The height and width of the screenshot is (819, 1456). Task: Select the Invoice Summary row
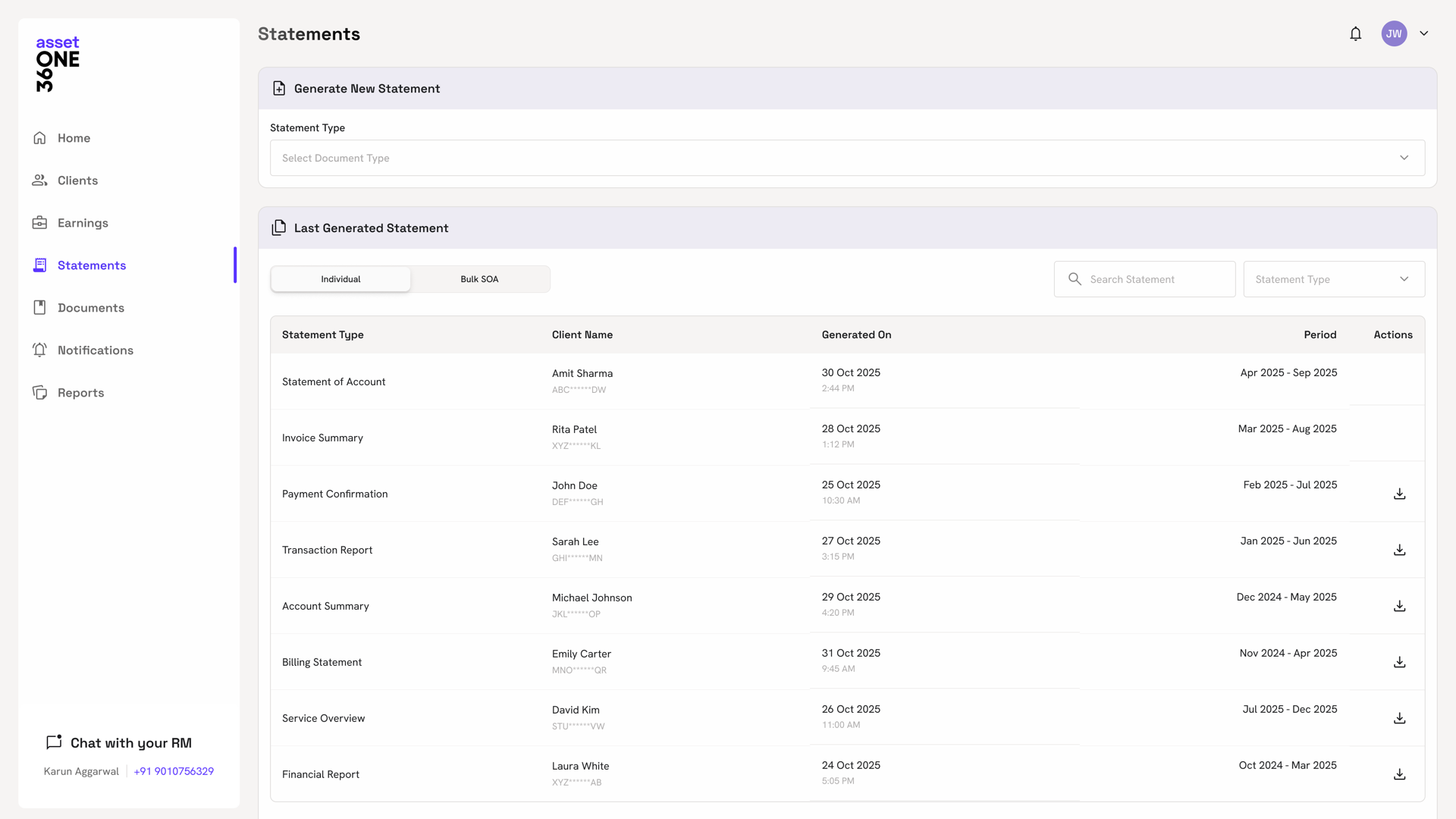click(847, 438)
